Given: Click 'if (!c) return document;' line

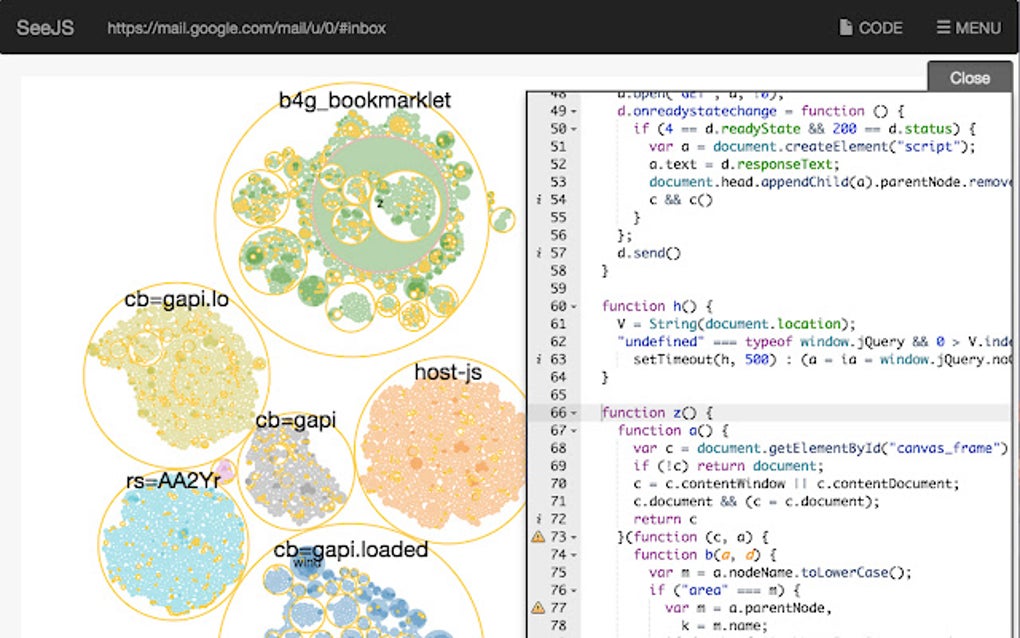Looking at the screenshot, I should coord(728,466).
